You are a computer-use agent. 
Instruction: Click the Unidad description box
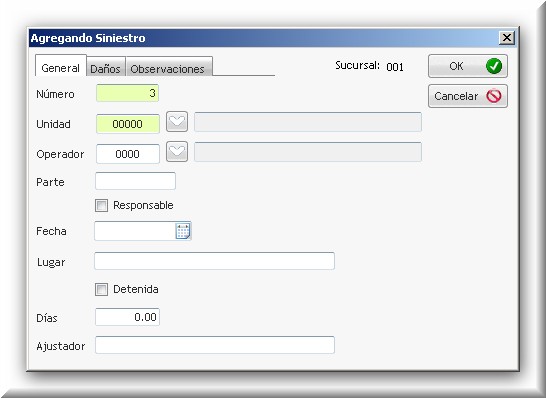(308, 122)
